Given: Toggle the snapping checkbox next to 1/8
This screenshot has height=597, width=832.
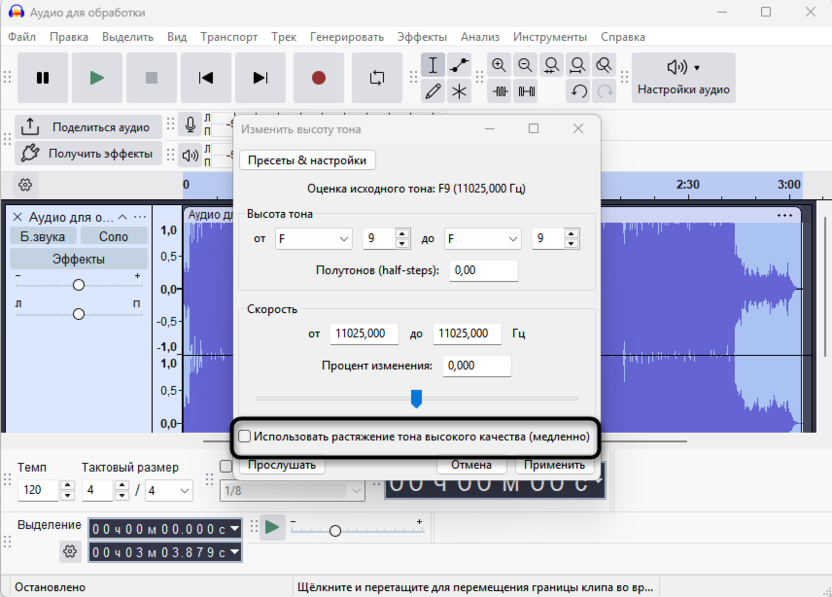Looking at the screenshot, I should [x=226, y=466].
